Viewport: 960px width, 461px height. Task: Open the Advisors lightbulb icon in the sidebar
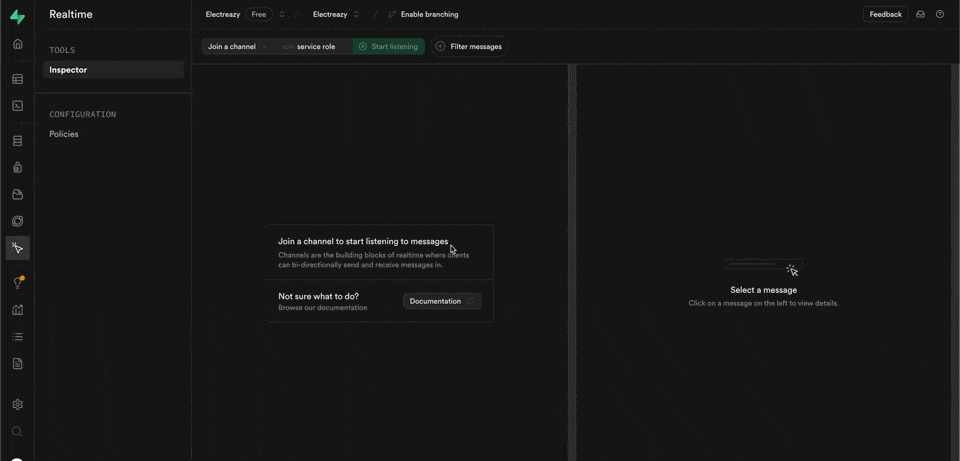[x=18, y=282]
